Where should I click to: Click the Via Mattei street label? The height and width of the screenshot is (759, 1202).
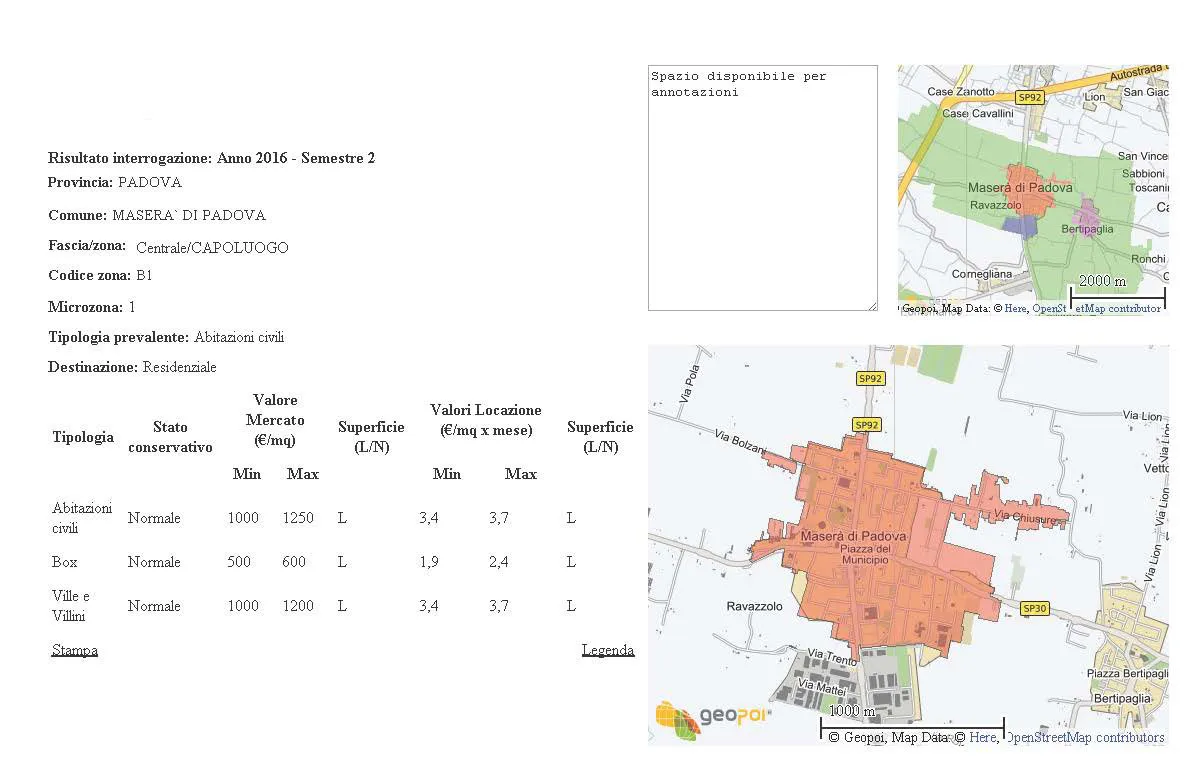[822, 688]
